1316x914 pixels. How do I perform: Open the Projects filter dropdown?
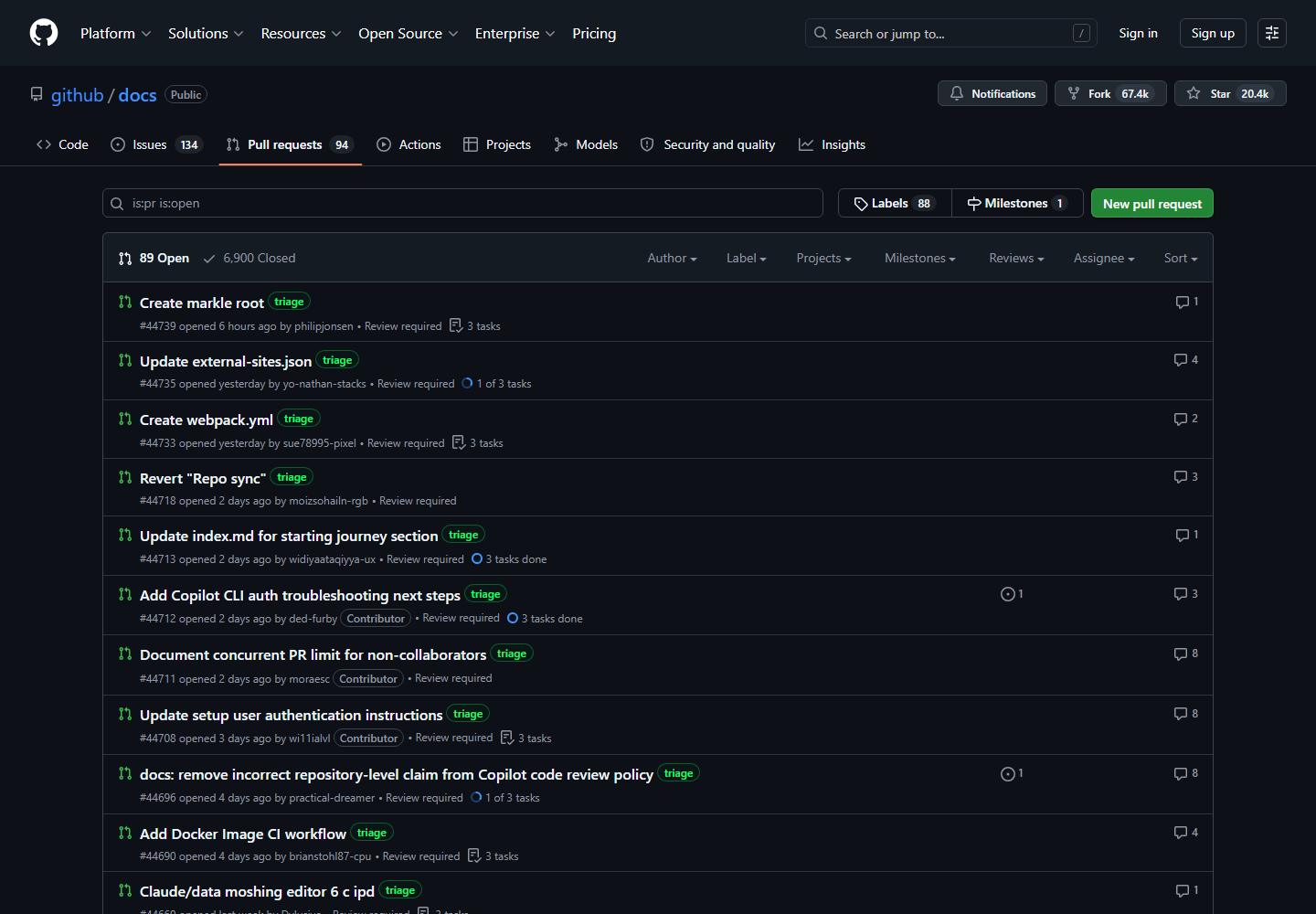(x=823, y=258)
